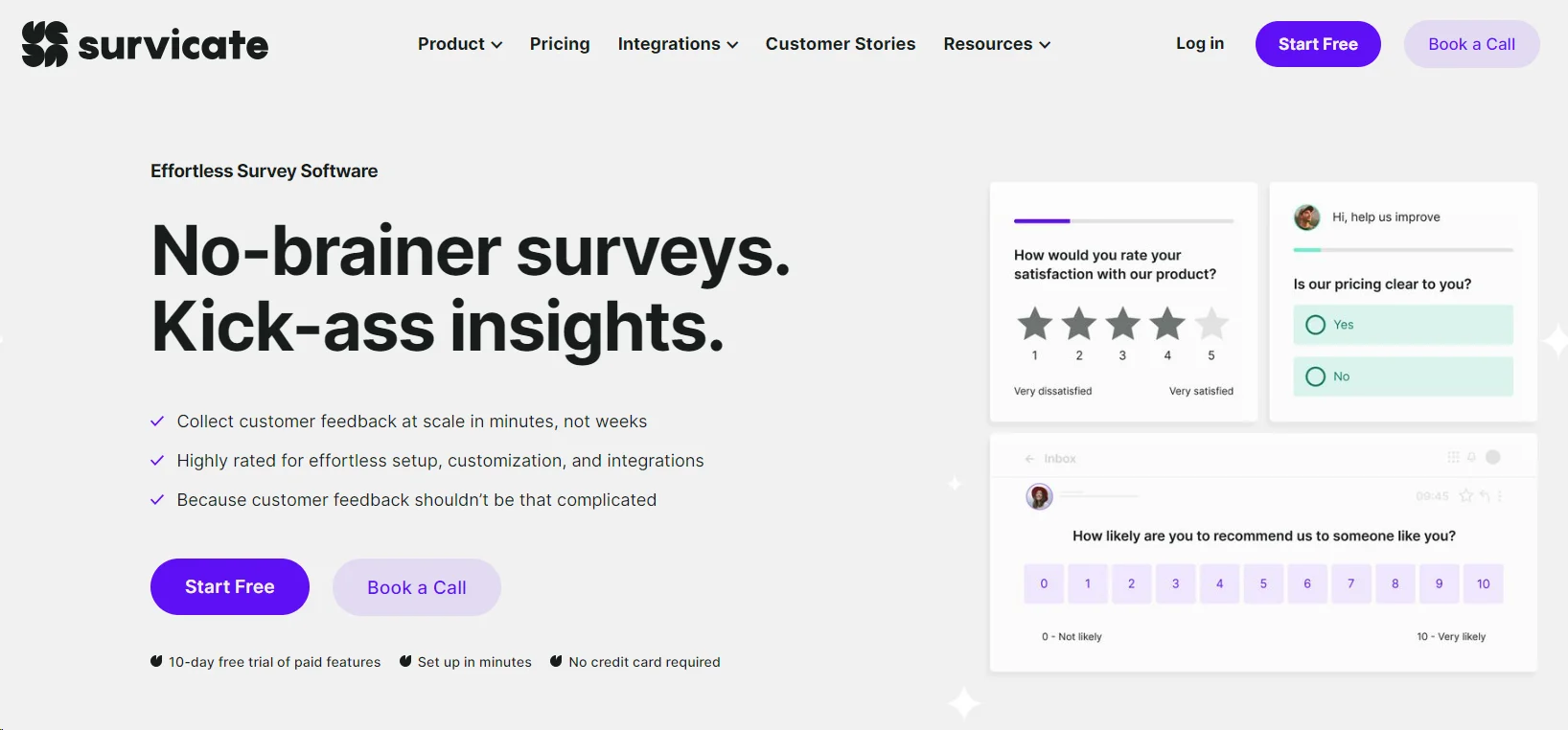Click the Start Free hero button
This screenshot has width=1568, height=730.
[x=229, y=586]
